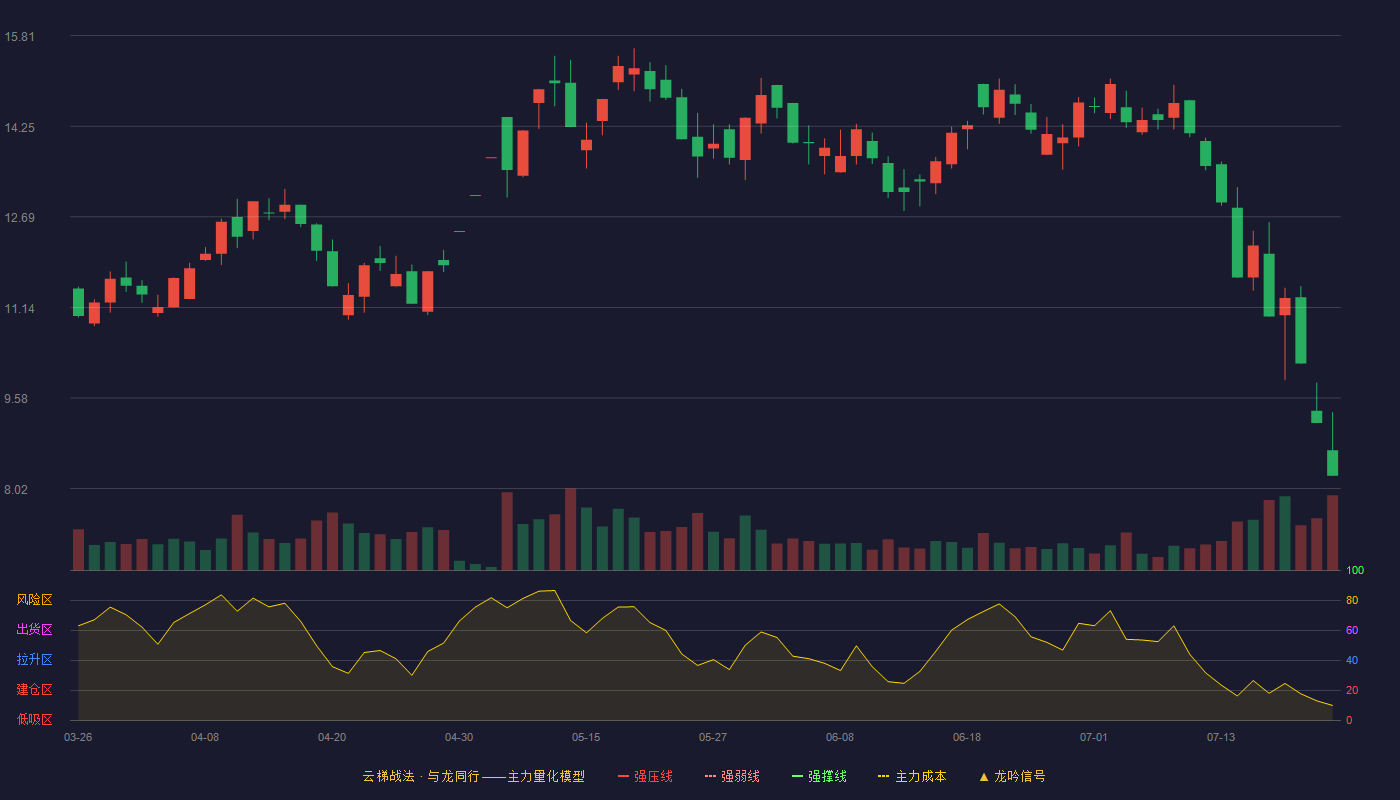Click the 15.81 price axis label
1400x800 pixels.
coord(19,37)
